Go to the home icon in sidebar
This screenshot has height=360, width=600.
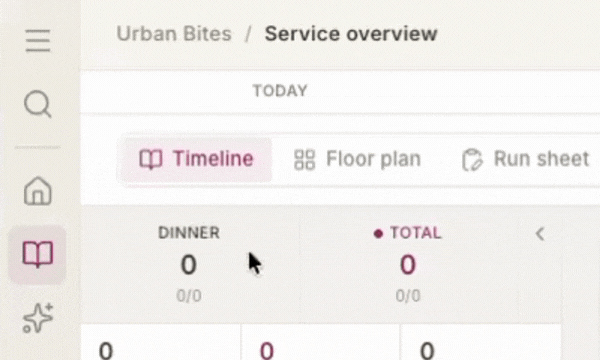click(38, 191)
